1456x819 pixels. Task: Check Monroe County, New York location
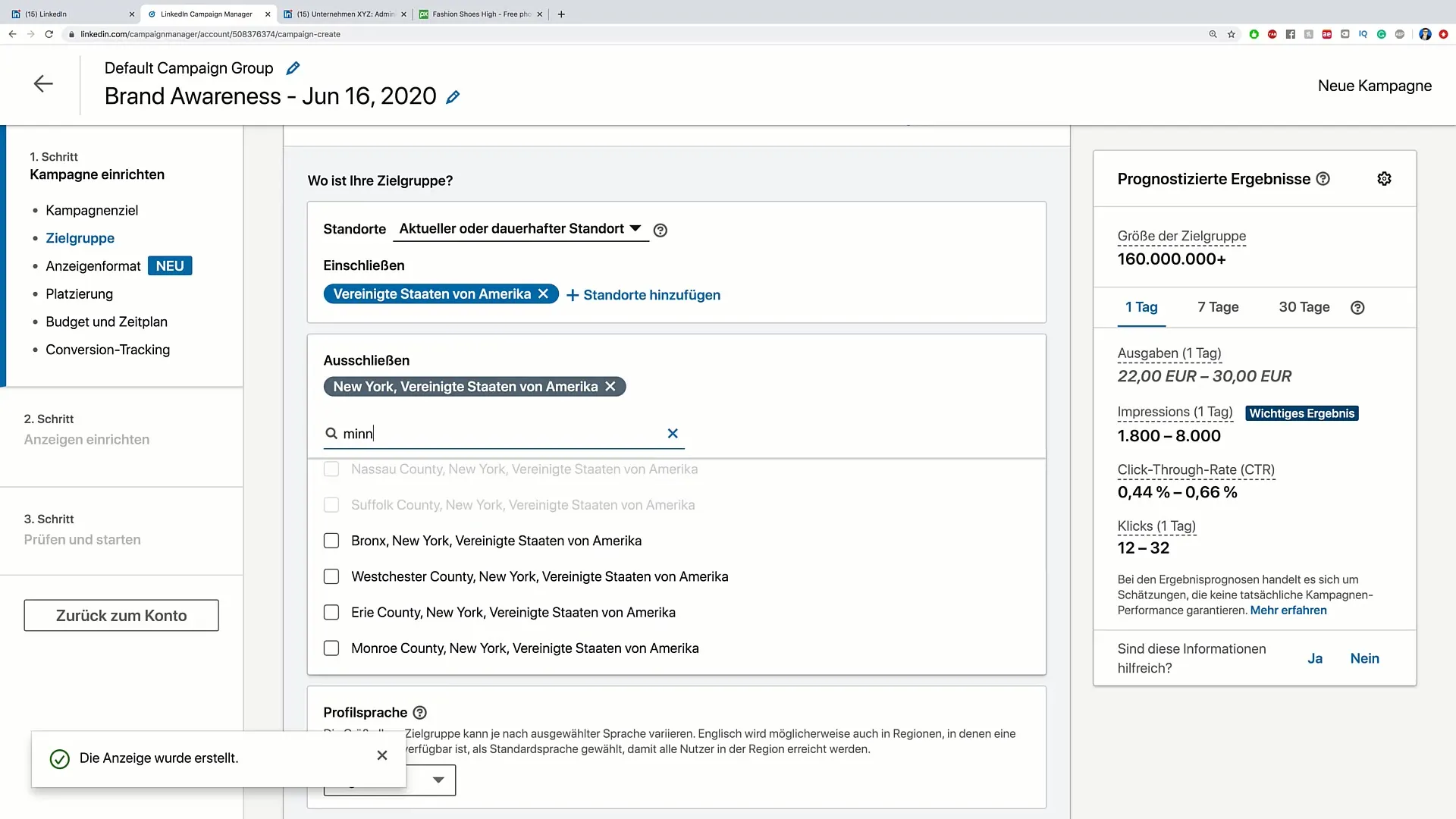331,648
